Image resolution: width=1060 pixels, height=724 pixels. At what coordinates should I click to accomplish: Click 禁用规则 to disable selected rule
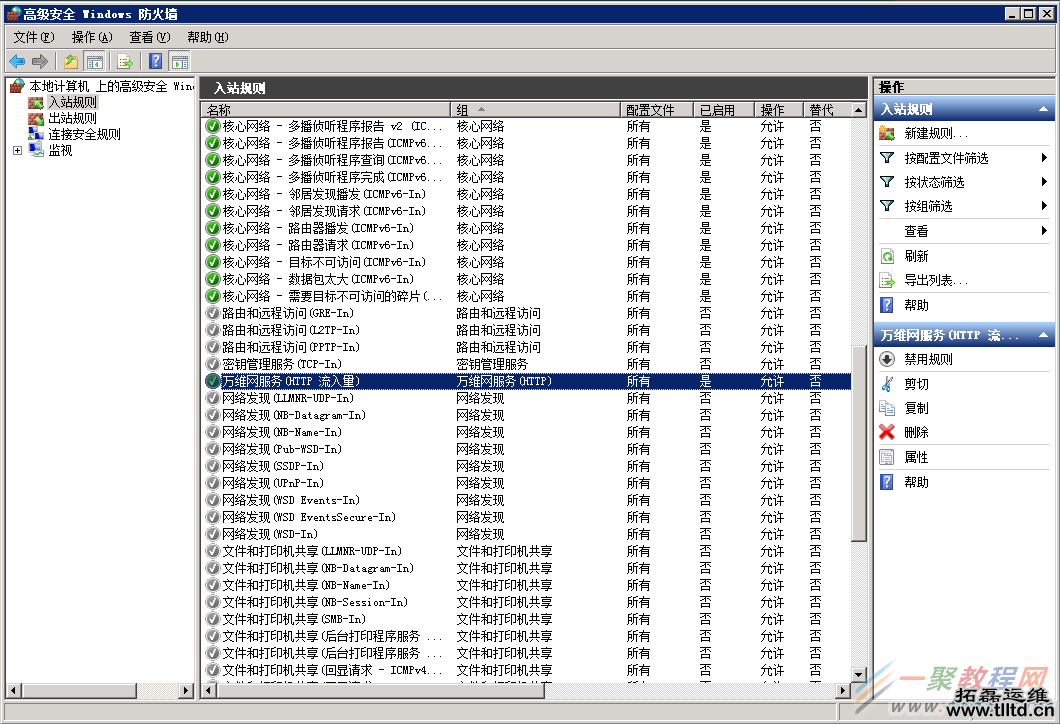[x=927, y=359]
